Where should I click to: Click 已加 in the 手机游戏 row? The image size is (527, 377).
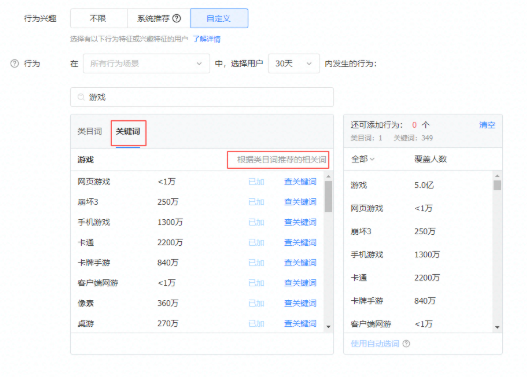pyautogui.click(x=256, y=222)
